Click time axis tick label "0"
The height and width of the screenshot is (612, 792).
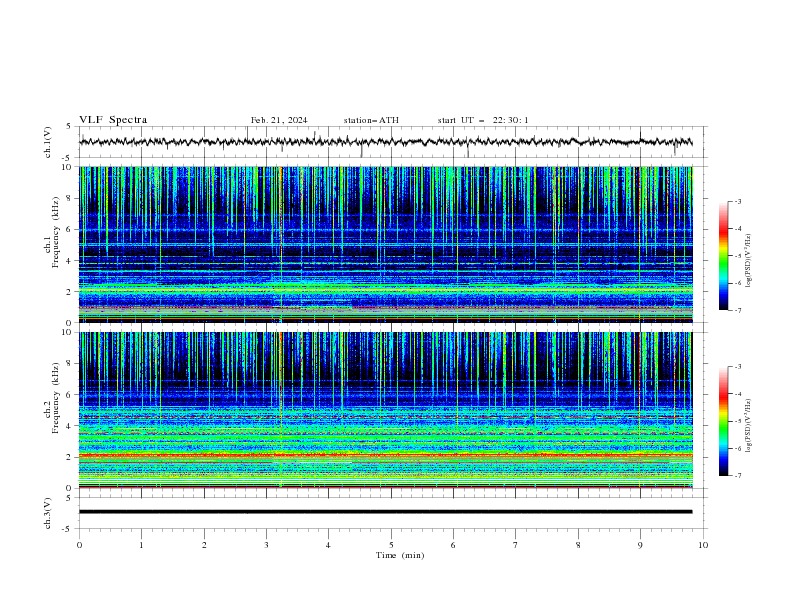(x=79, y=545)
